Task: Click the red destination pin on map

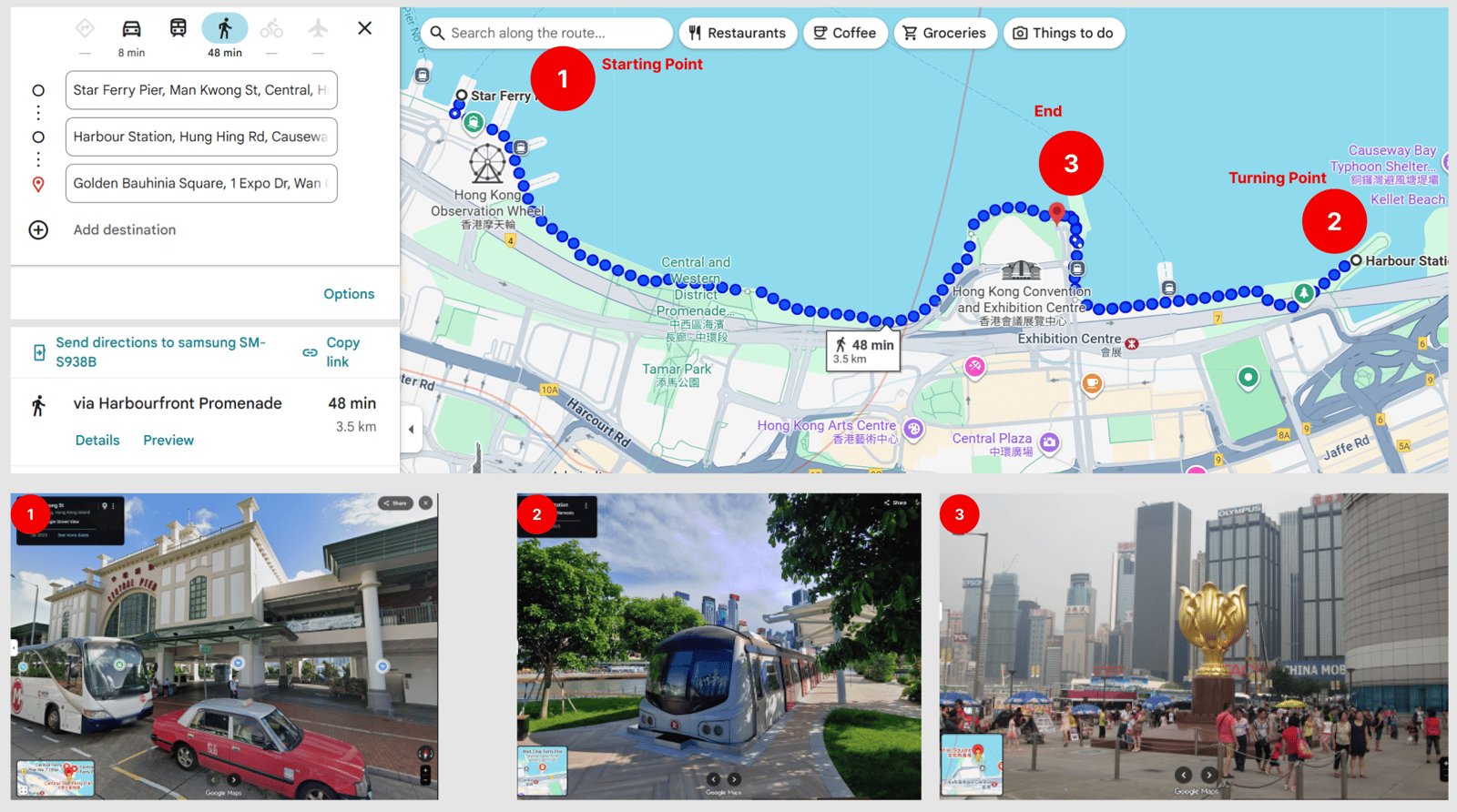Action: click(x=1056, y=213)
